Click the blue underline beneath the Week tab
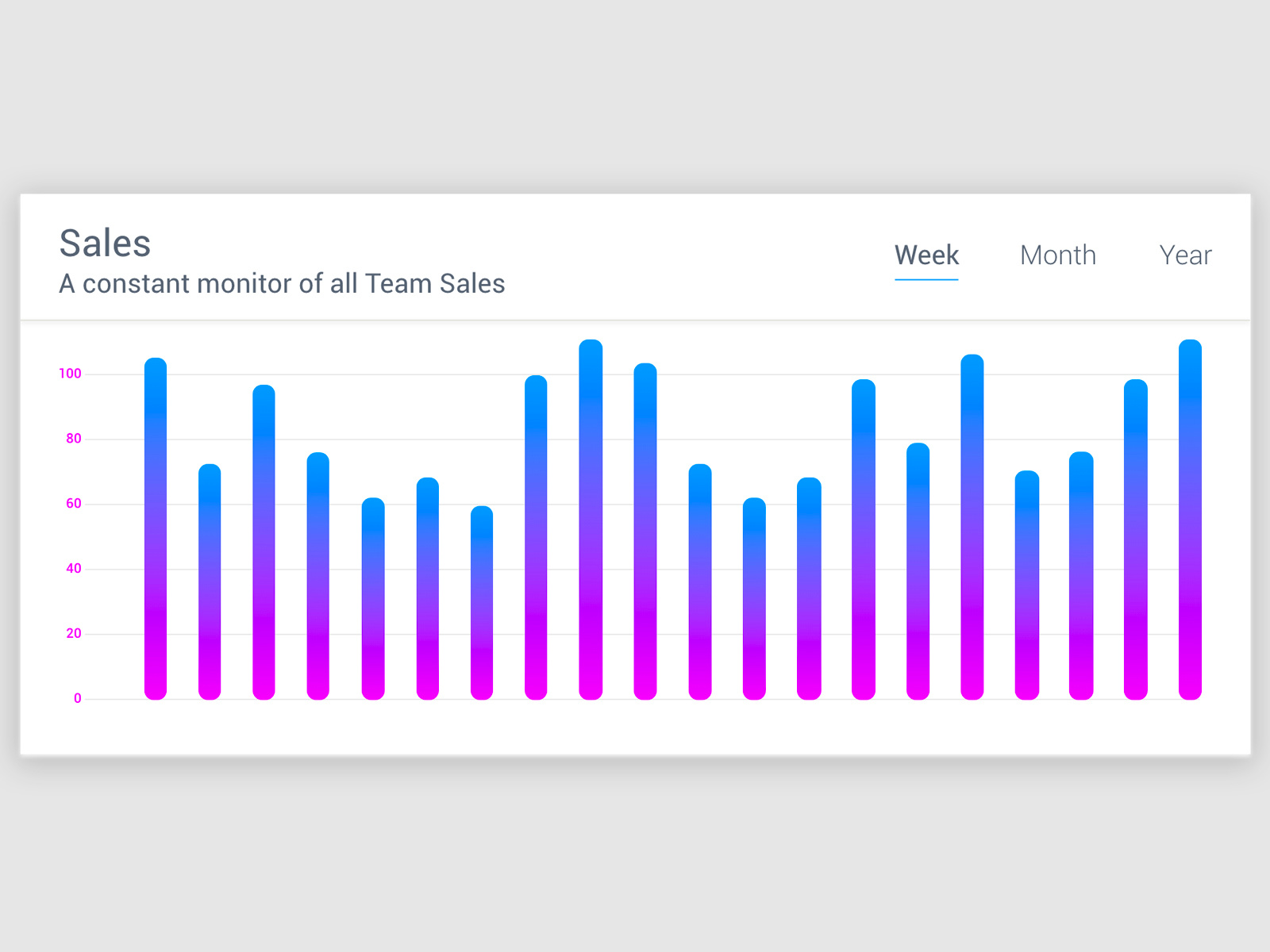The height and width of the screenshot is (952, 1270). tap(926, 279)
